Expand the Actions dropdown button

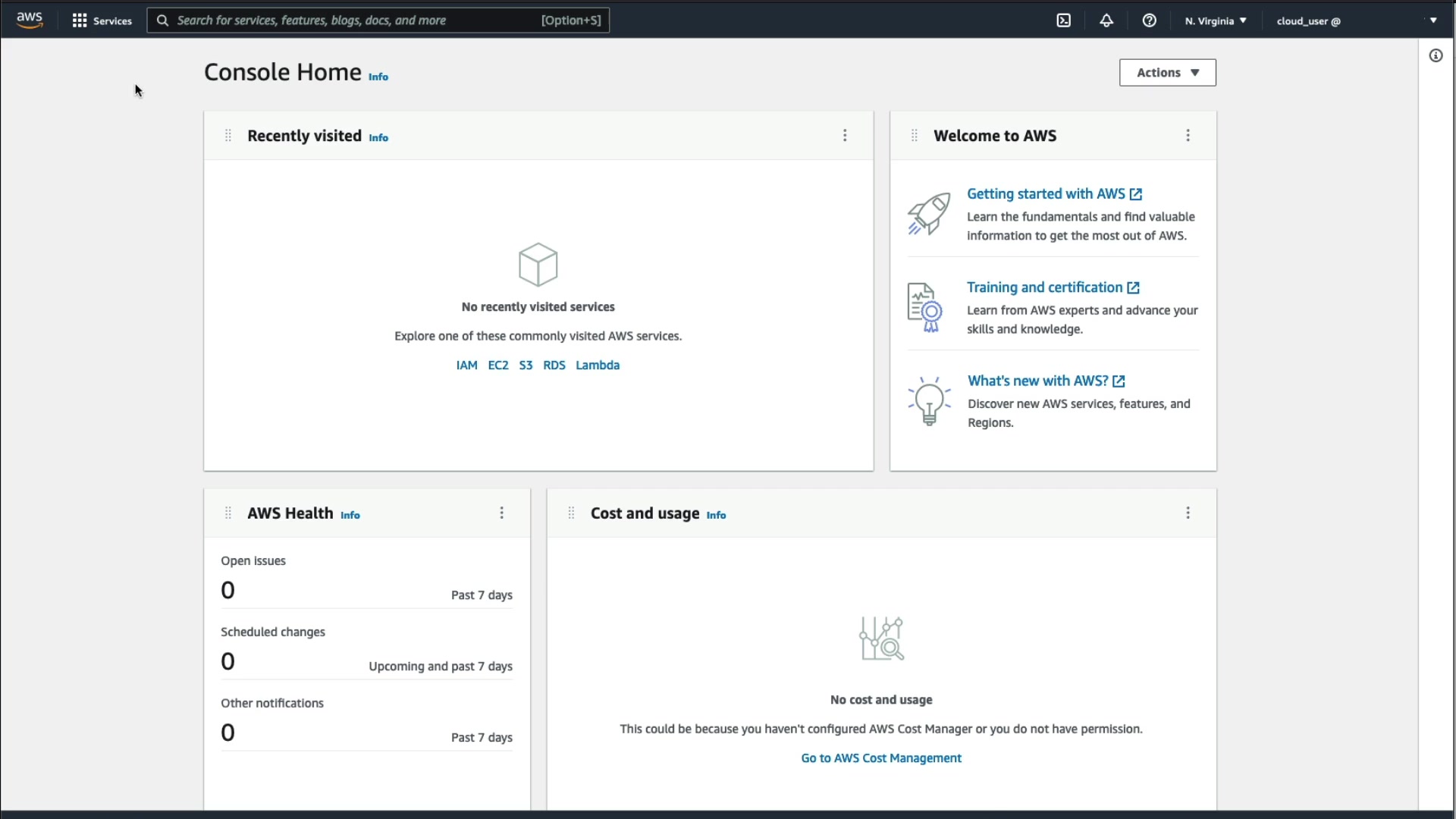point(1167,73)
